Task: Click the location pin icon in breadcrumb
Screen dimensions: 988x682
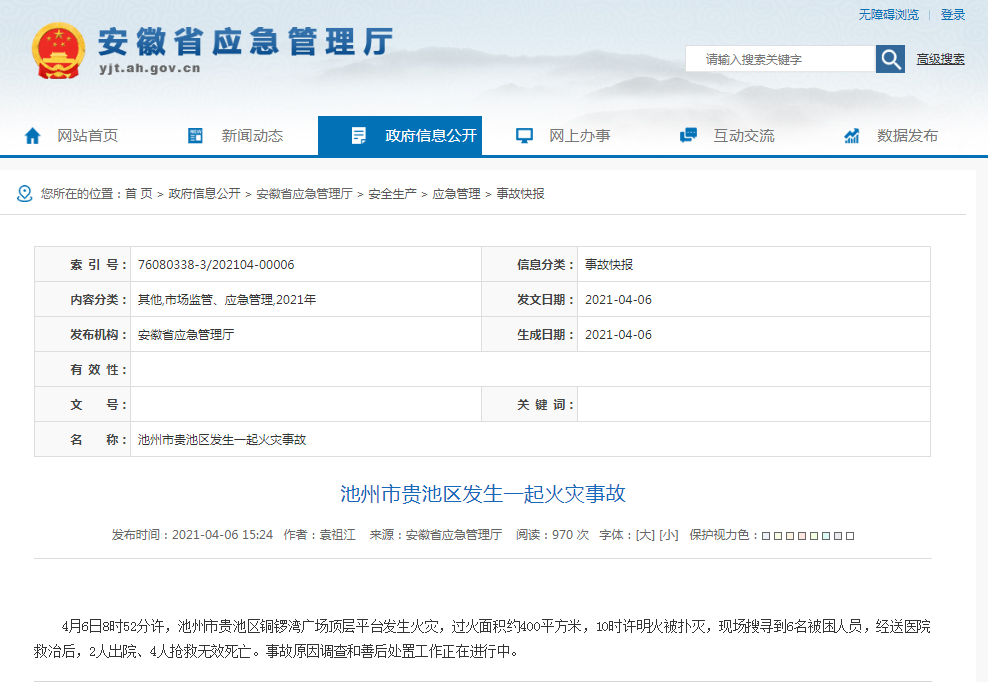Action: pyautogui.click(x=25, y=194)
